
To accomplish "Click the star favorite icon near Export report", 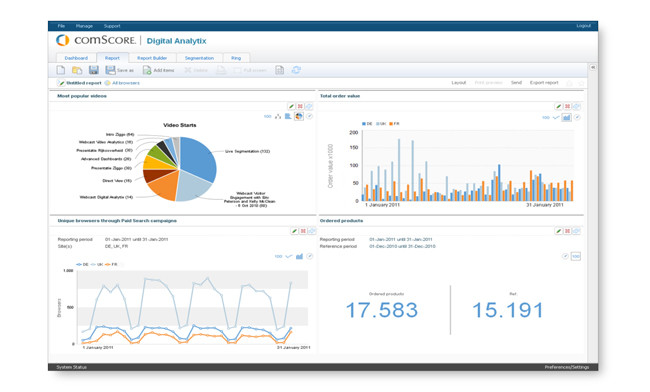I will coord(581,83).
